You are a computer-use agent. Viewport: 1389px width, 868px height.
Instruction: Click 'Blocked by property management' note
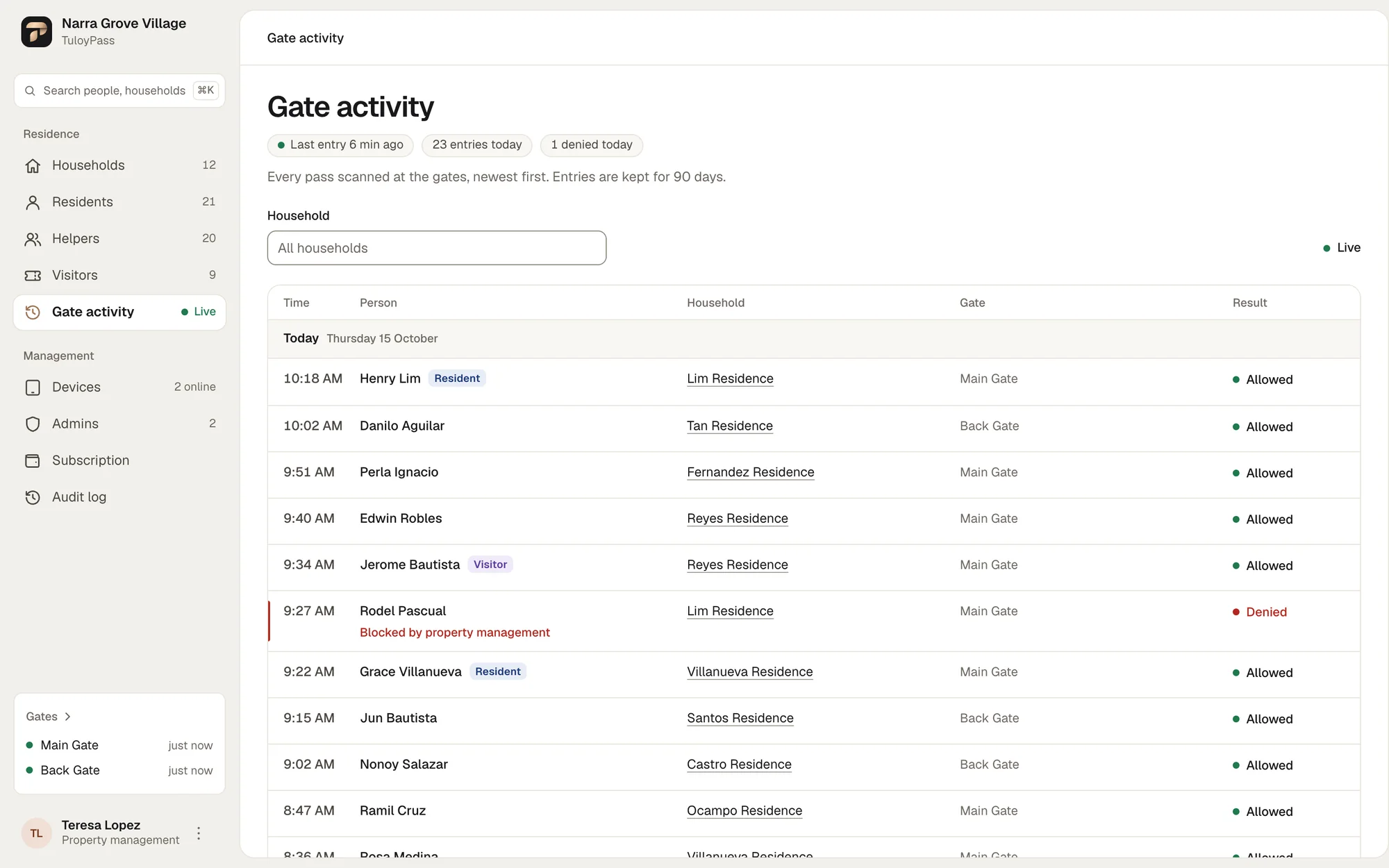click(455, 633)
